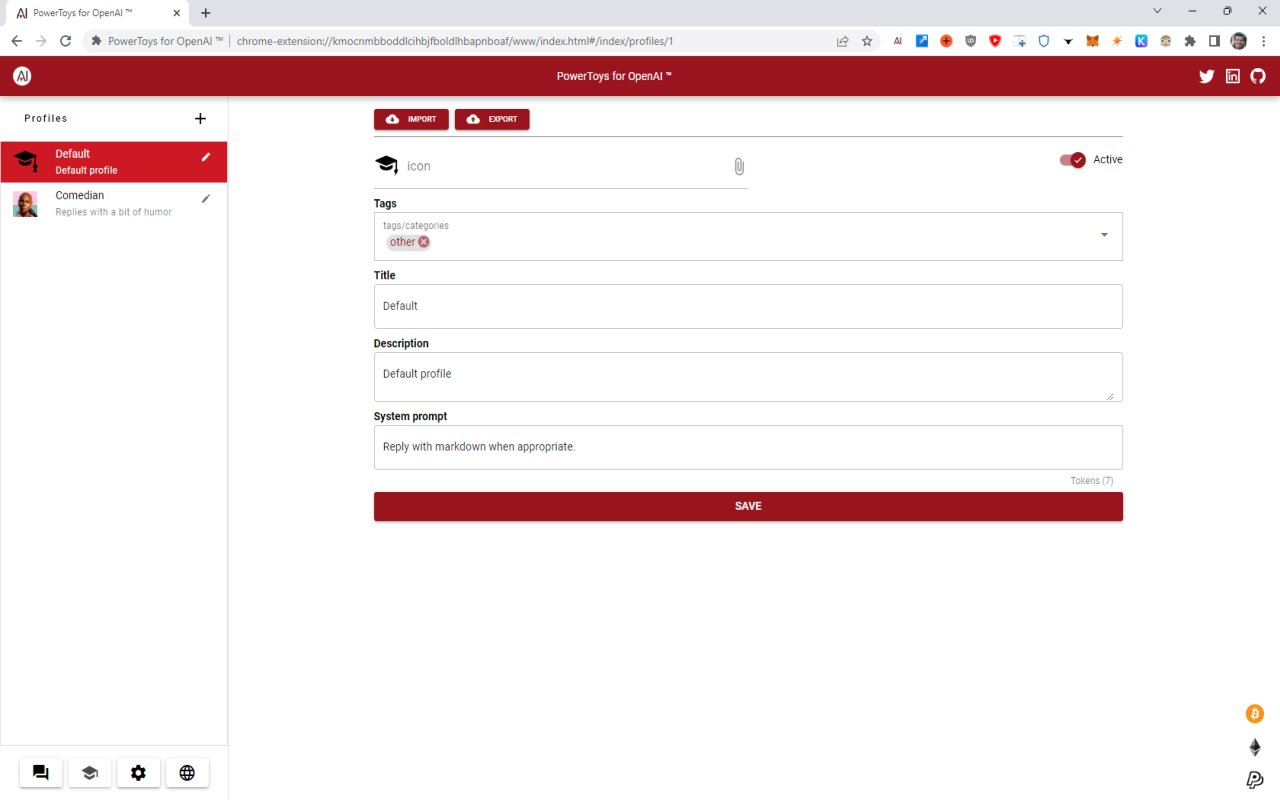The width and height of the screenshot is (1280, 800).
Task: Click the 'Tokens (7)' counter text
Action: pyautogui.click(x=1092, y=481)
